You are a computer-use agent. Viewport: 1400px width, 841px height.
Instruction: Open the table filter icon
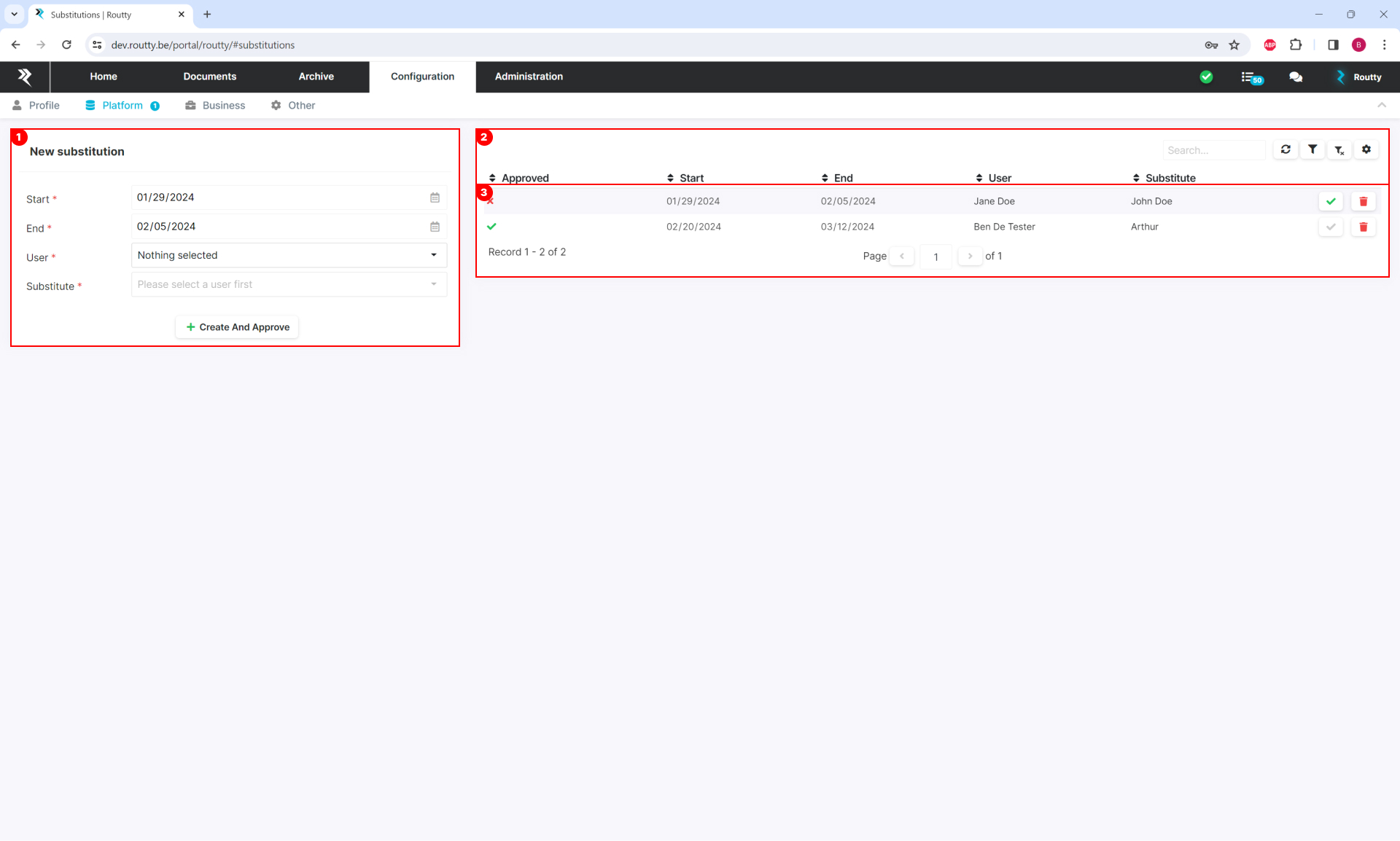1312,149
